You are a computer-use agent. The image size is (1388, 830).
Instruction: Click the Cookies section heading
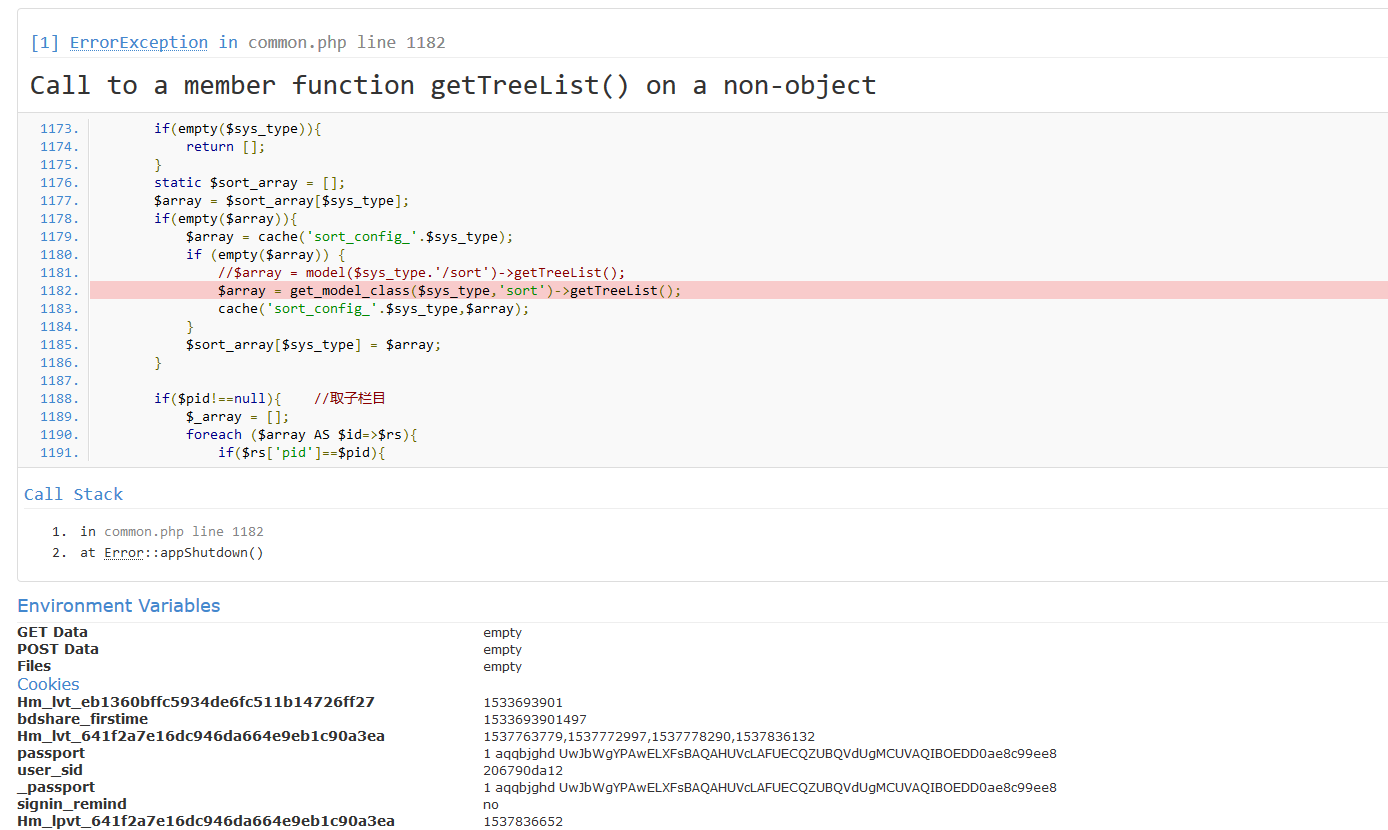click(48, 684)
